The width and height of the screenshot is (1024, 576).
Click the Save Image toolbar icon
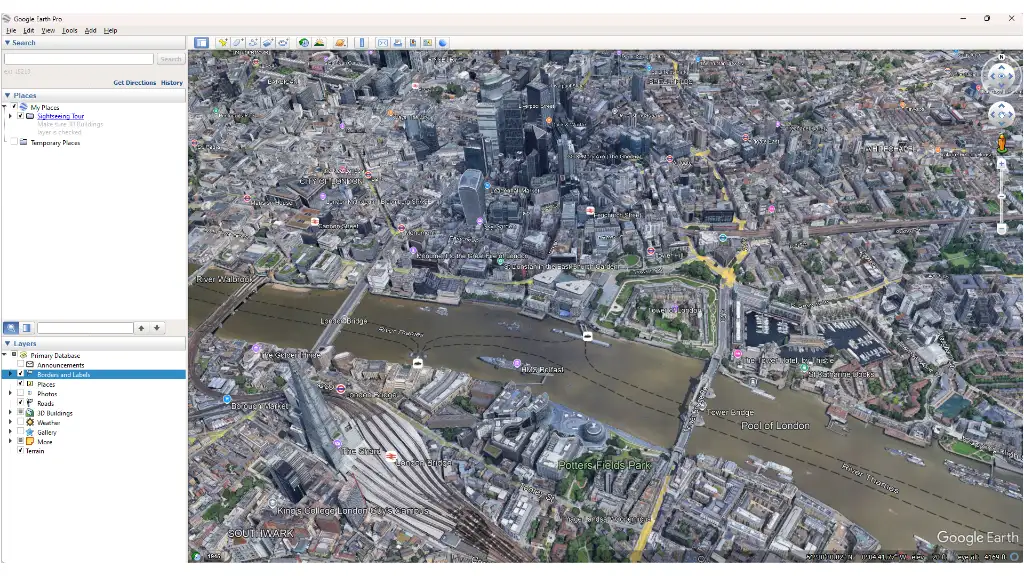(x=413, y=42)
